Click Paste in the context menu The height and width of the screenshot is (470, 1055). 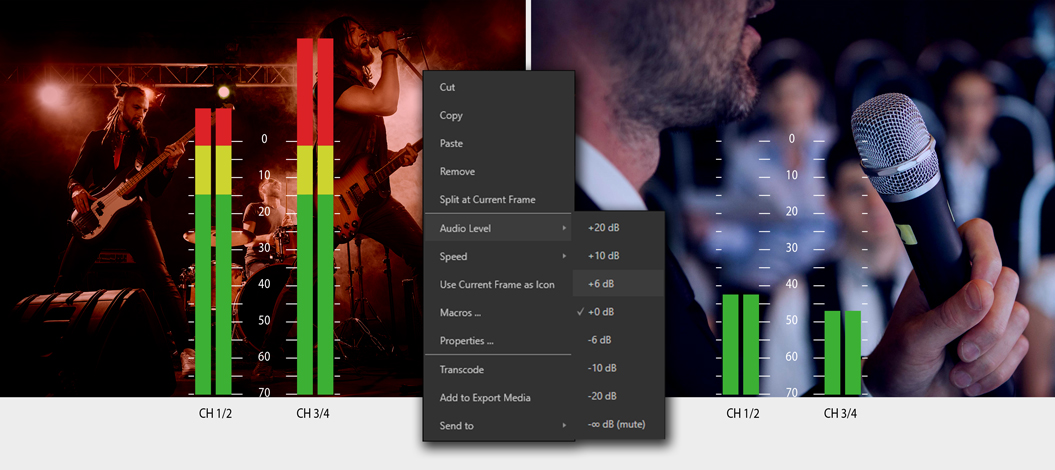tap(451, 143)
